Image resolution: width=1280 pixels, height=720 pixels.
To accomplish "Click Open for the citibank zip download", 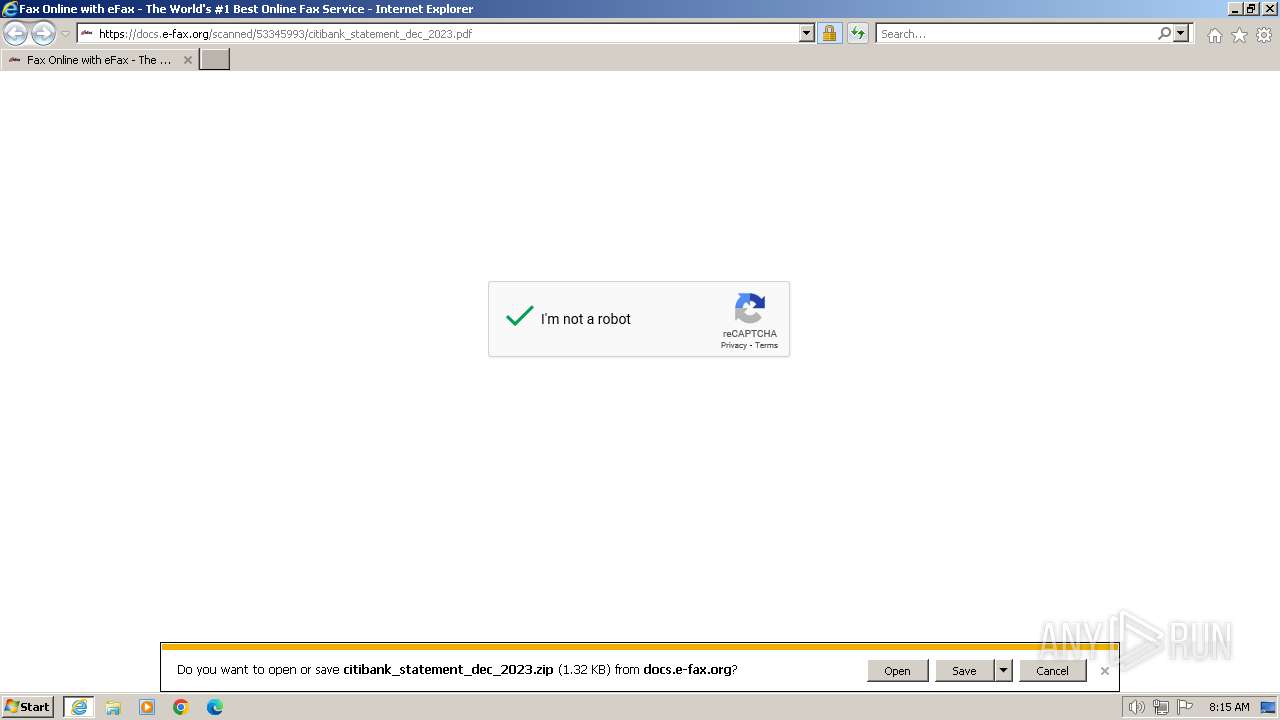I will point(897,671).
